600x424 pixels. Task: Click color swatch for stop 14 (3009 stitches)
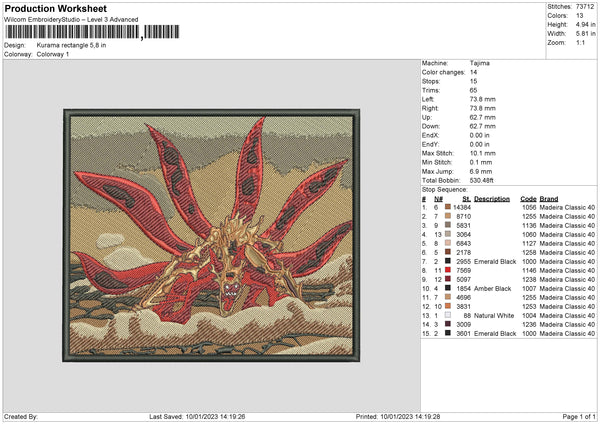[448, 324]
